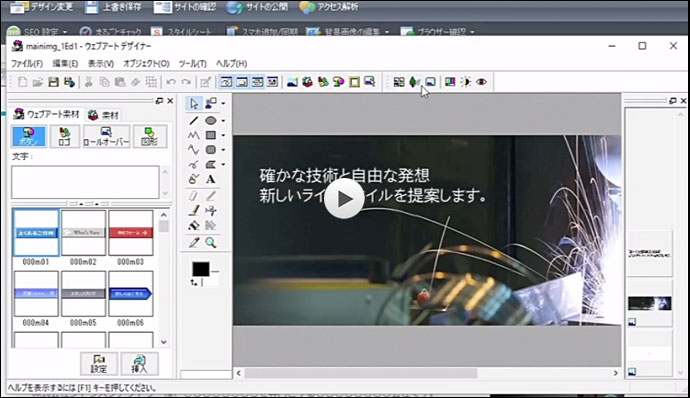
Task: Open the オブジェクト(O) menu
Action: coord(146,63)
